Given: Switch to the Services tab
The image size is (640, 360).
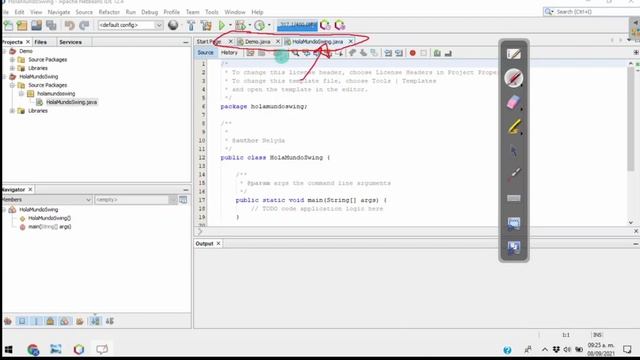Looking at the screenshot, I should coord(70,42).
